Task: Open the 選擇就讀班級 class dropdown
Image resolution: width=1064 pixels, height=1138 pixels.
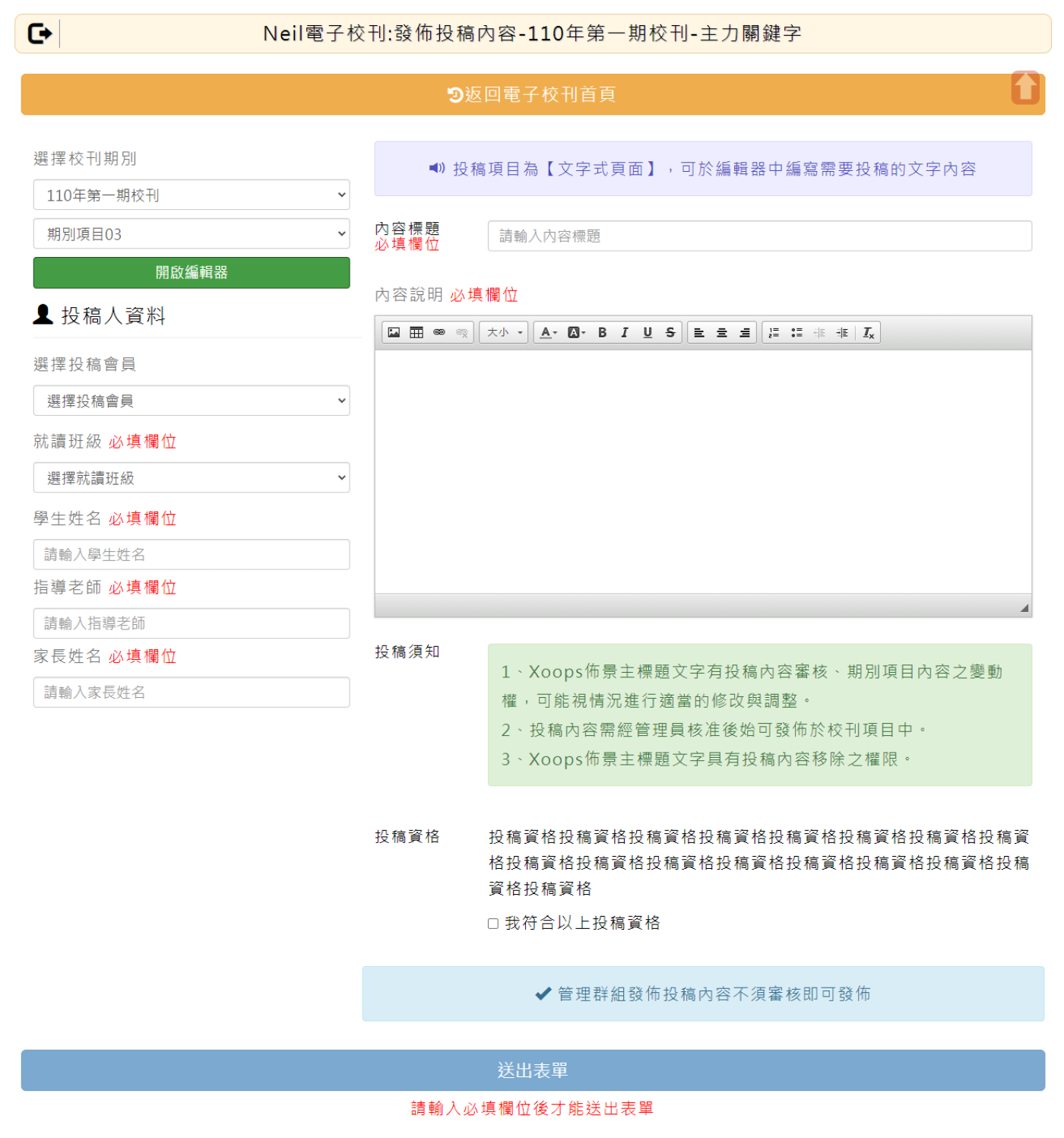Action: pos(192,478)
